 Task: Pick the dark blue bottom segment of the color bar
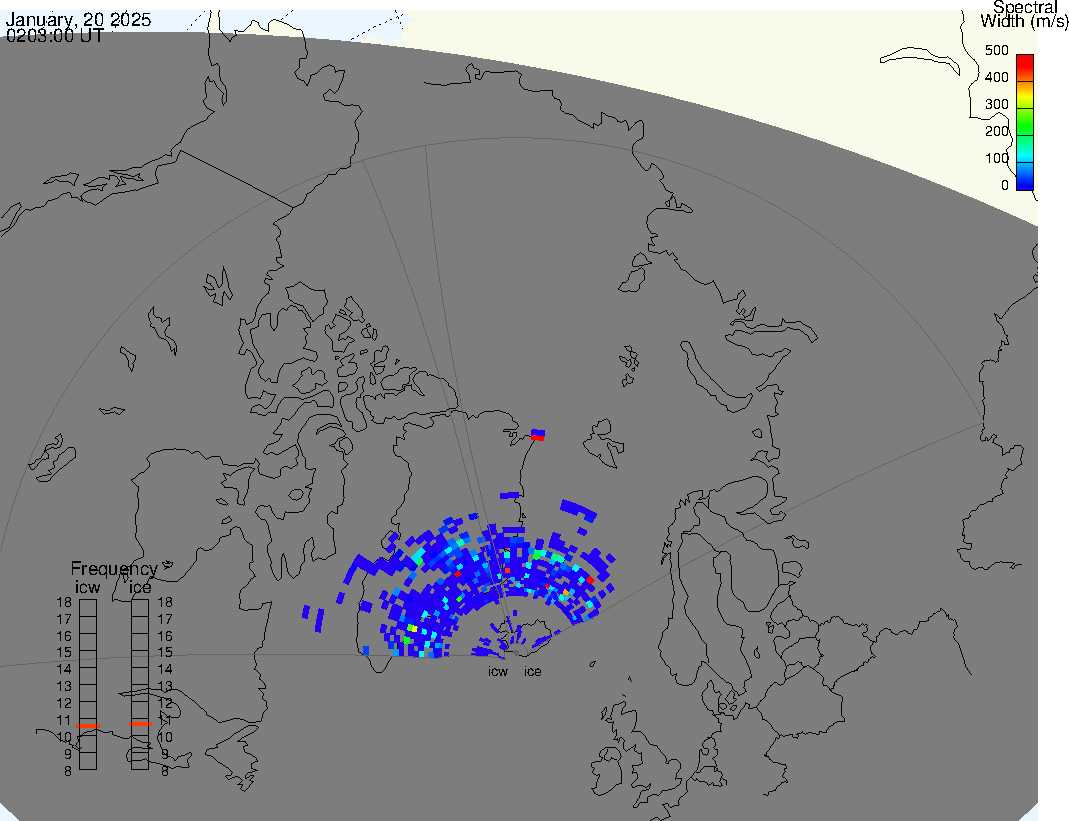point(1025,177)
